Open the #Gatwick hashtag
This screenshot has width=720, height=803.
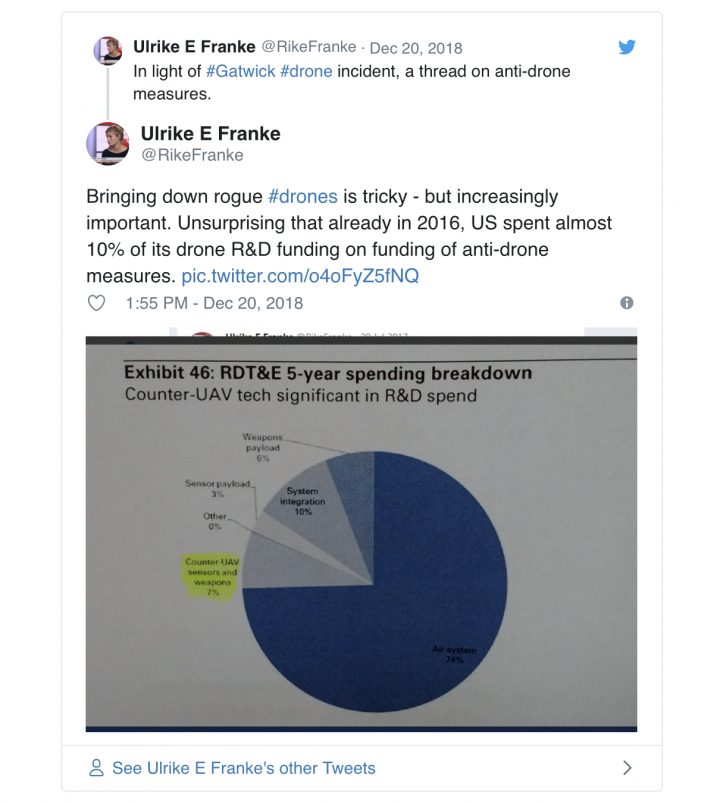(x=241, y=71)
